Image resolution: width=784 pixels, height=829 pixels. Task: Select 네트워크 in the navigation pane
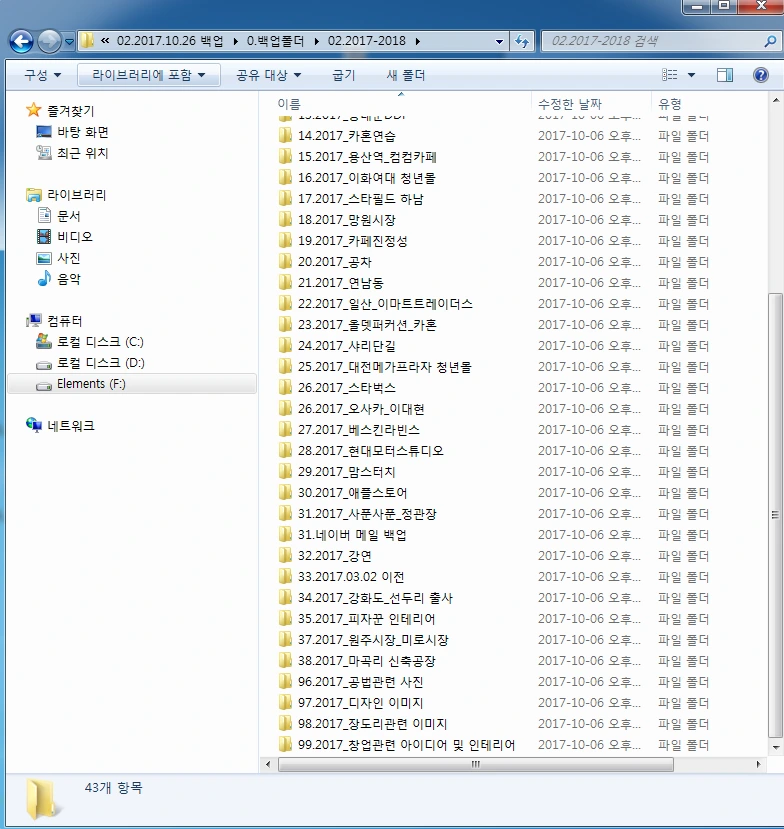71,426
